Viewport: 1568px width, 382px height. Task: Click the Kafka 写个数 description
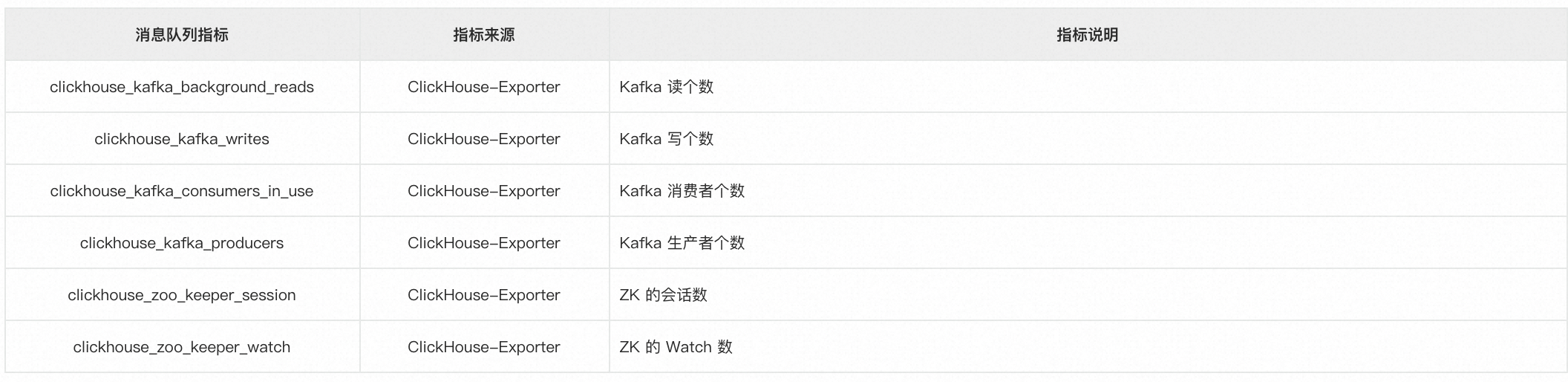667,139
